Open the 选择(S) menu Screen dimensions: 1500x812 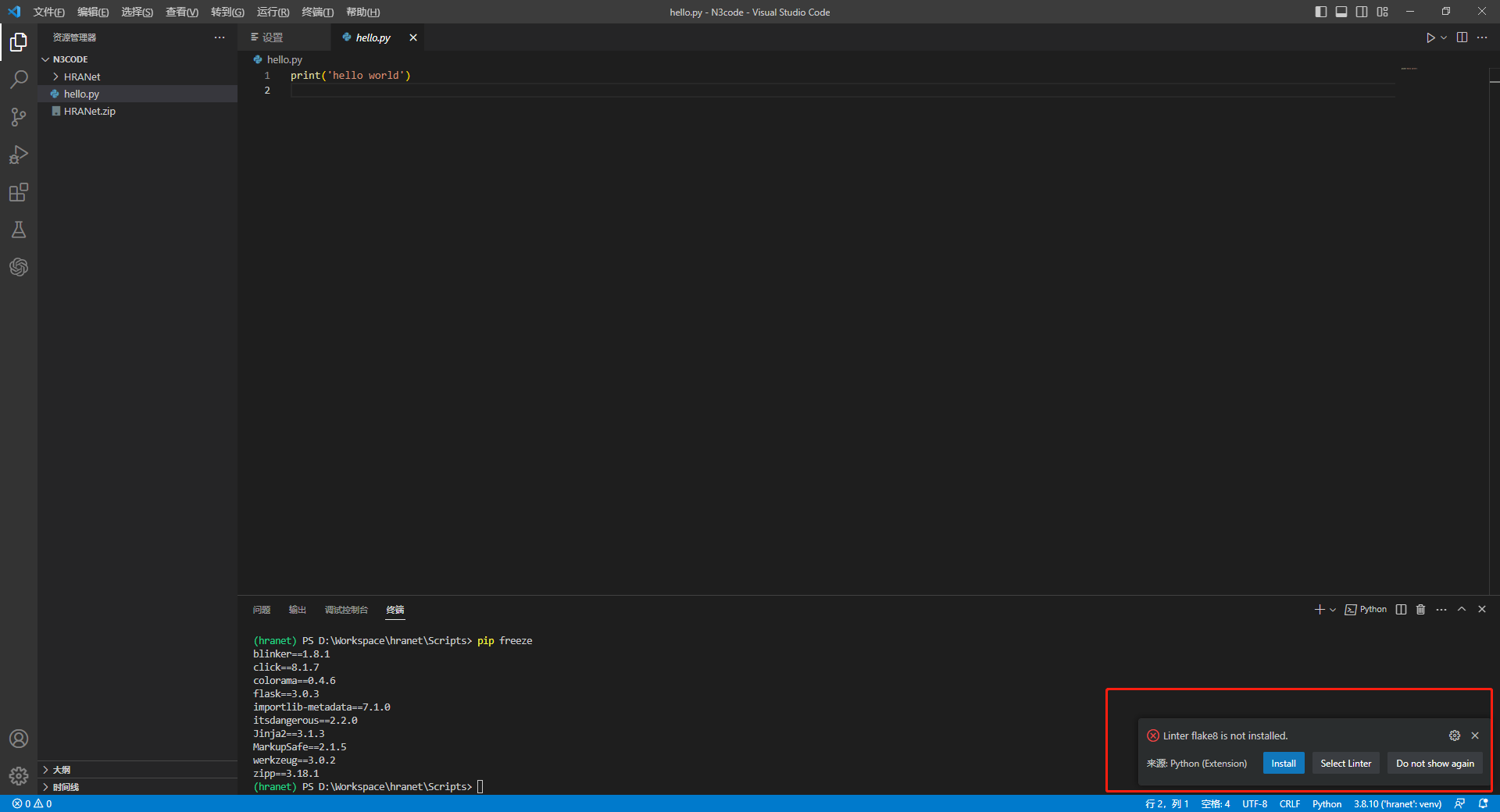[137, 12]
